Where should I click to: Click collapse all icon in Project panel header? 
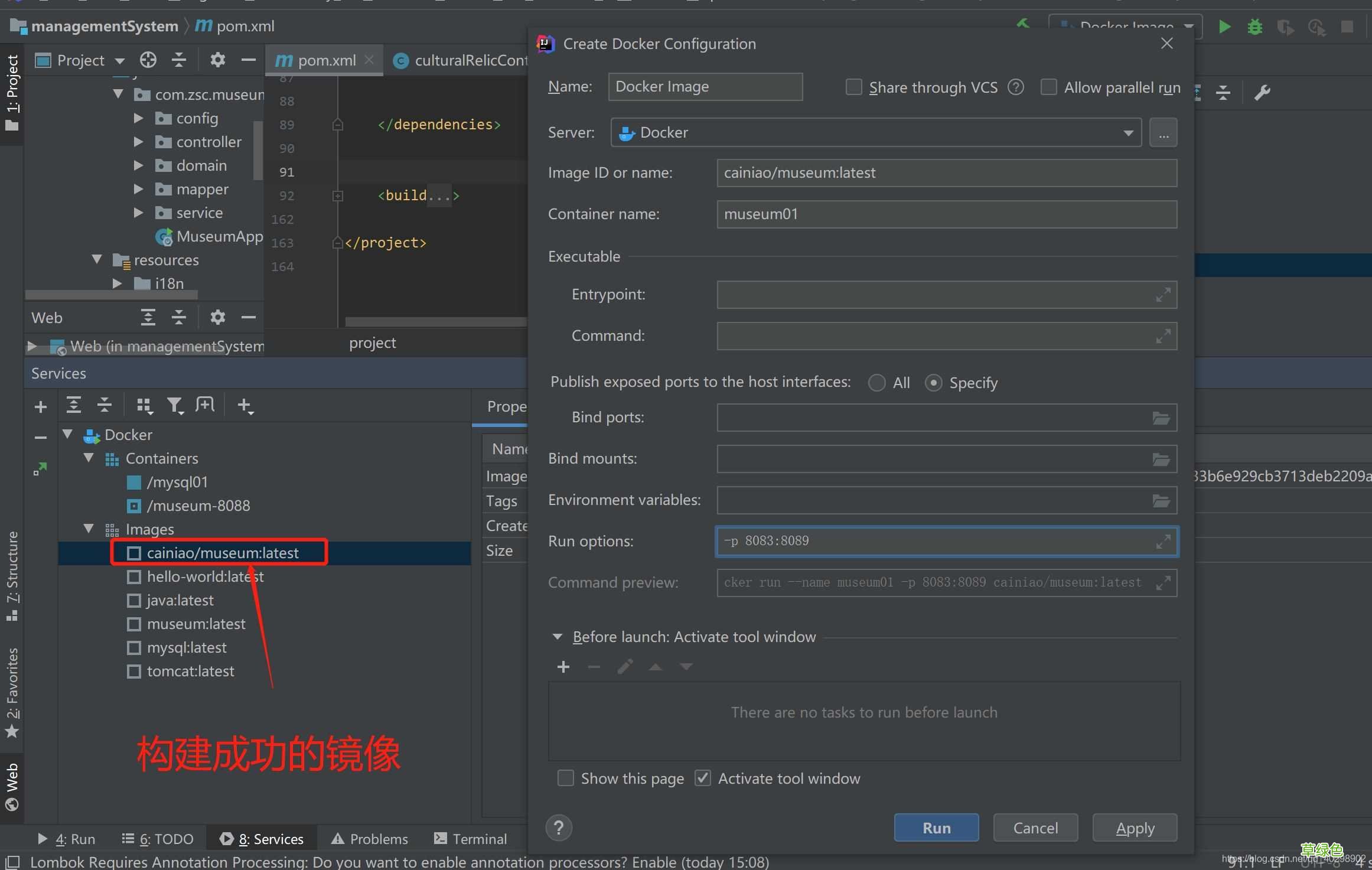179,60
